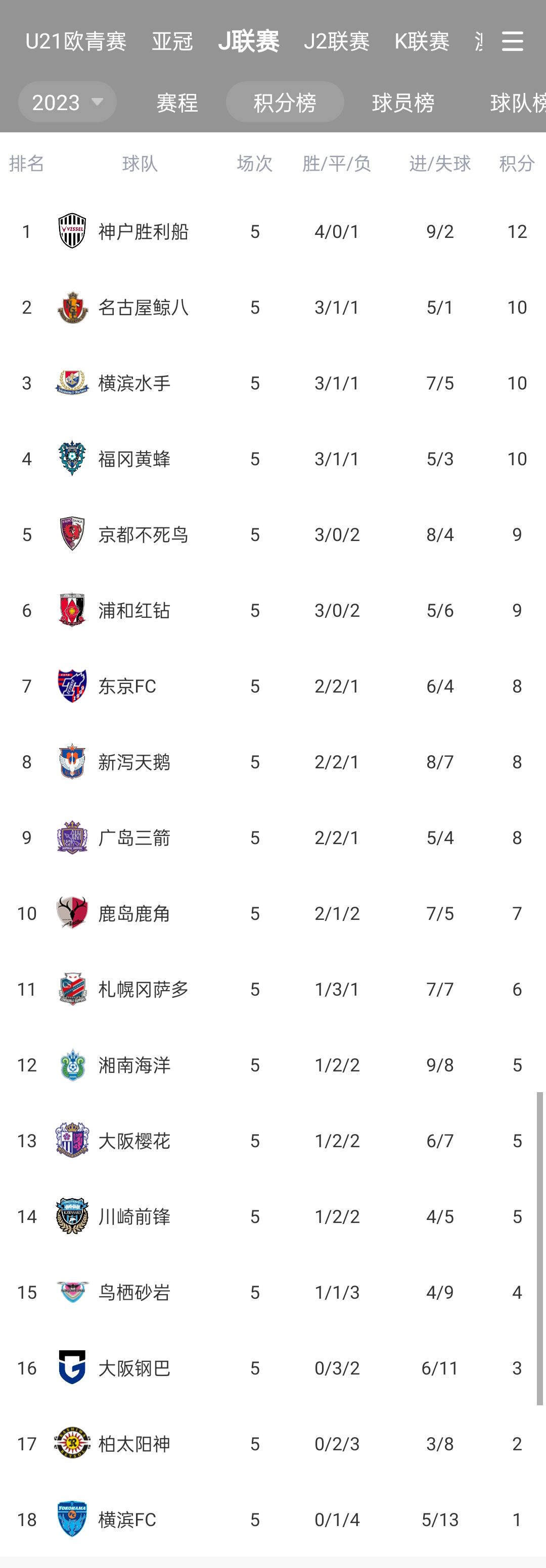Open the 2023 season dropdown
This screenshot has height=1568, width=546.
[67, 102]
